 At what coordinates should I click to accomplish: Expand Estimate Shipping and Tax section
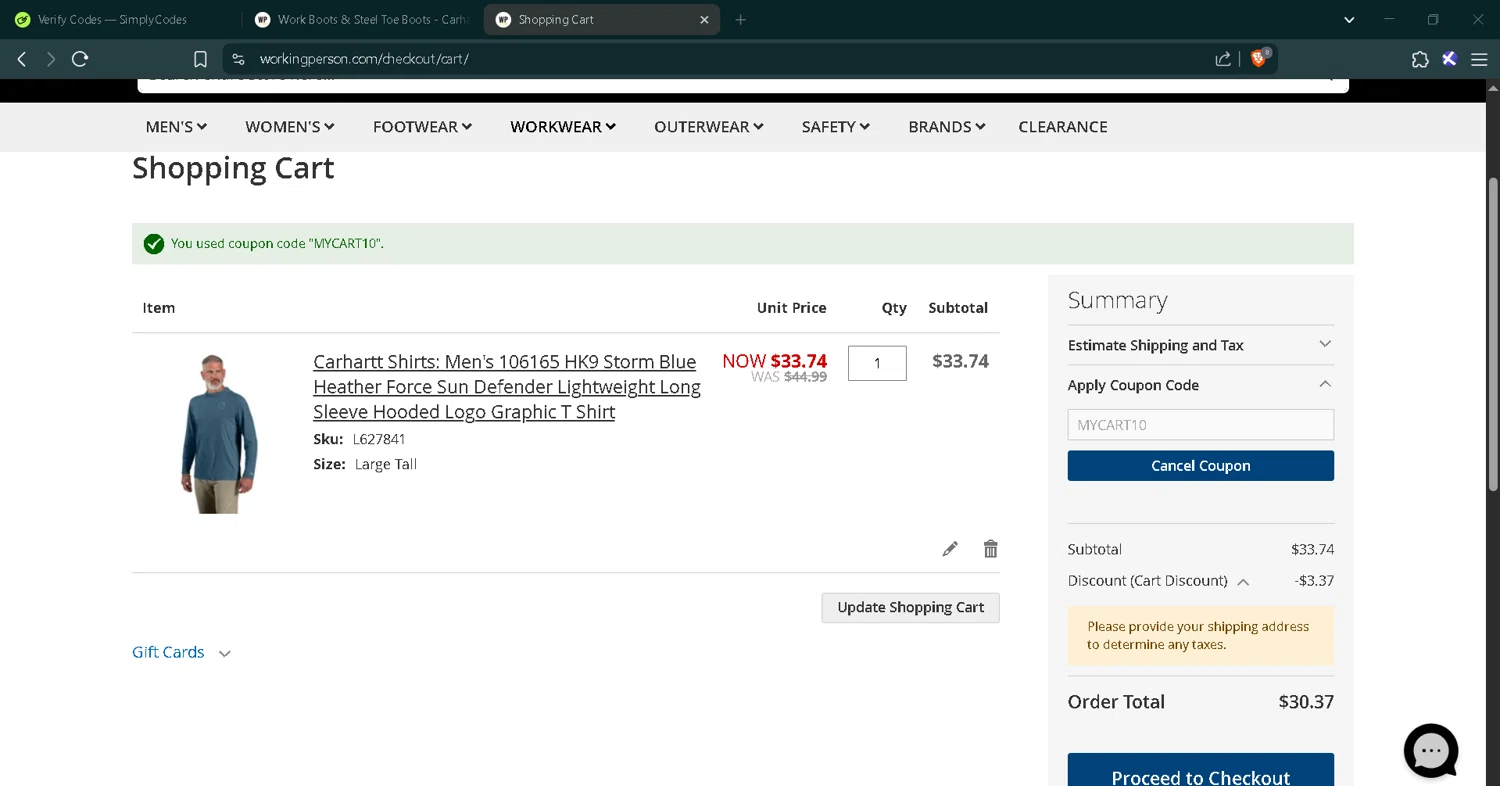click(x=1200, y=345)
